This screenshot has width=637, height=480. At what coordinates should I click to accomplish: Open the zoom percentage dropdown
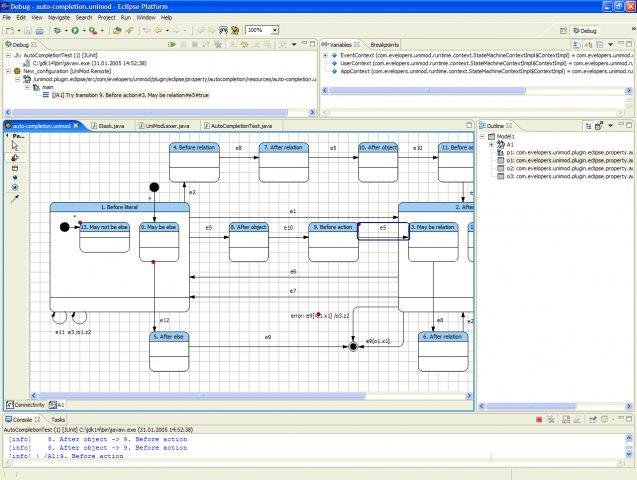coord(275,31)
